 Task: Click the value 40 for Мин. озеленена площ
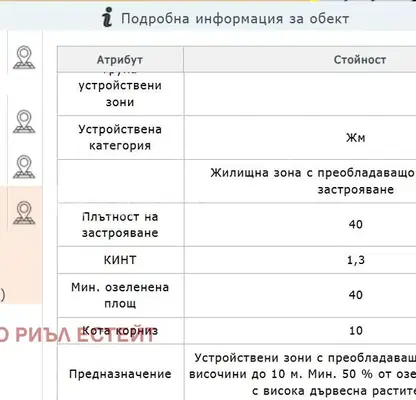pos(356,295)
